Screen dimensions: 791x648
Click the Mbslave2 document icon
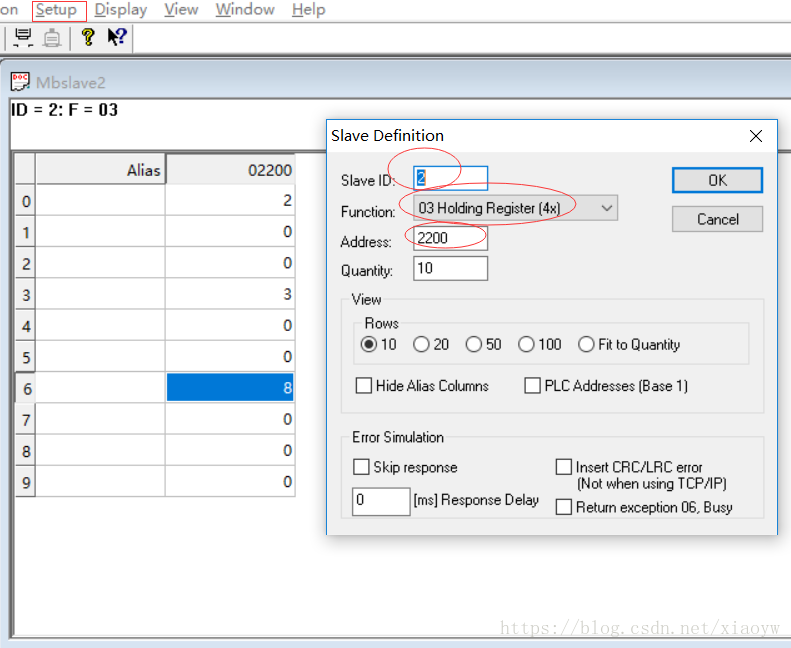tap(20, 82)
